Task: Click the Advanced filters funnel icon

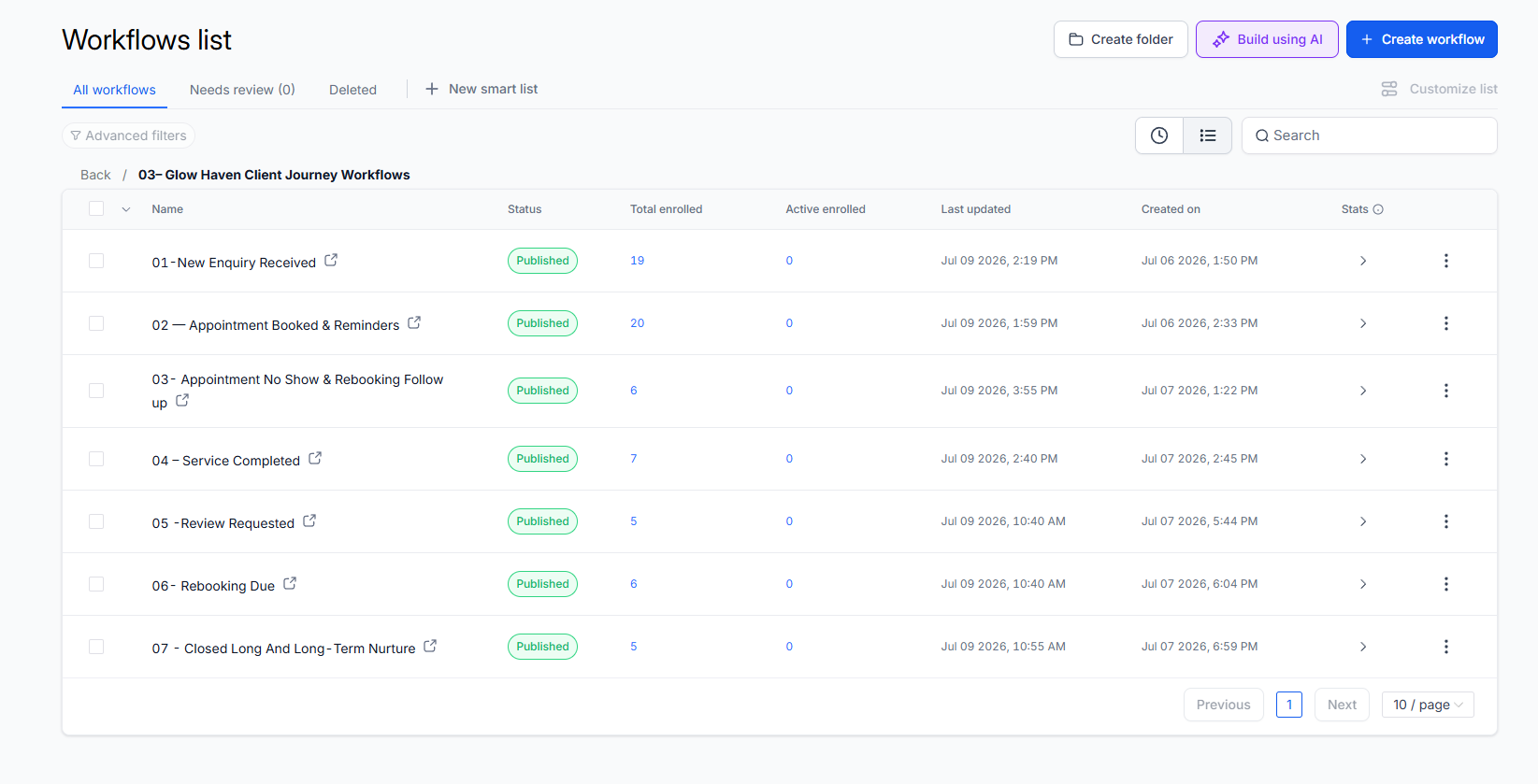Action: click(x=76, y=135)
